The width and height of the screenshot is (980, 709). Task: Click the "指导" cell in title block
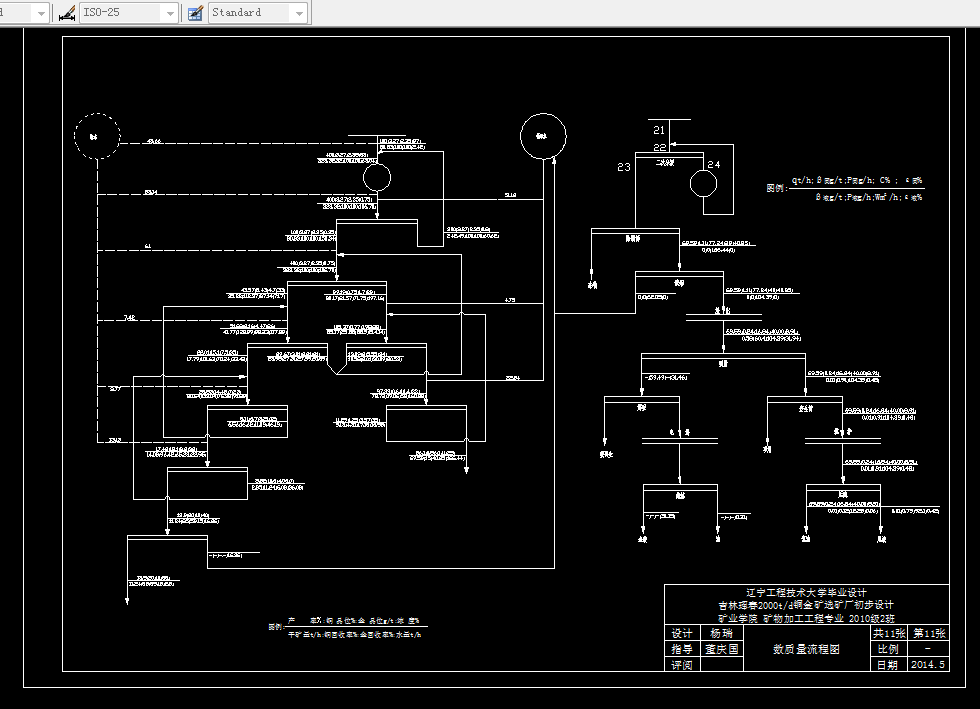click(681, 649)
